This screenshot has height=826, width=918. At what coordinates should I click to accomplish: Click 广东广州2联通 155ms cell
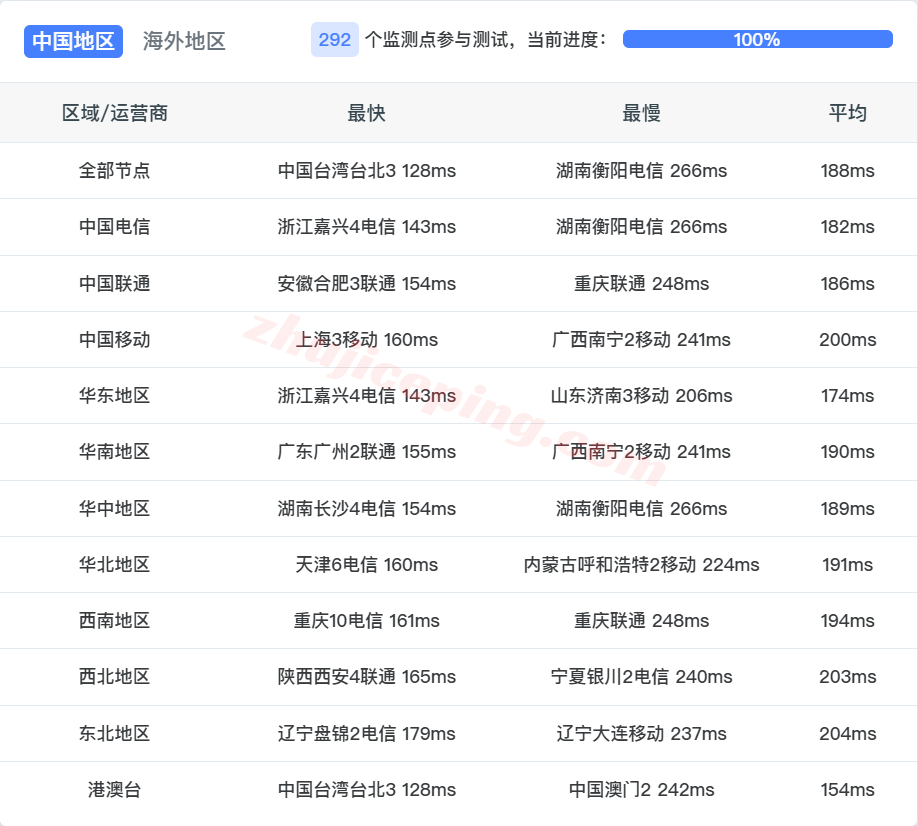pos(366,452)
